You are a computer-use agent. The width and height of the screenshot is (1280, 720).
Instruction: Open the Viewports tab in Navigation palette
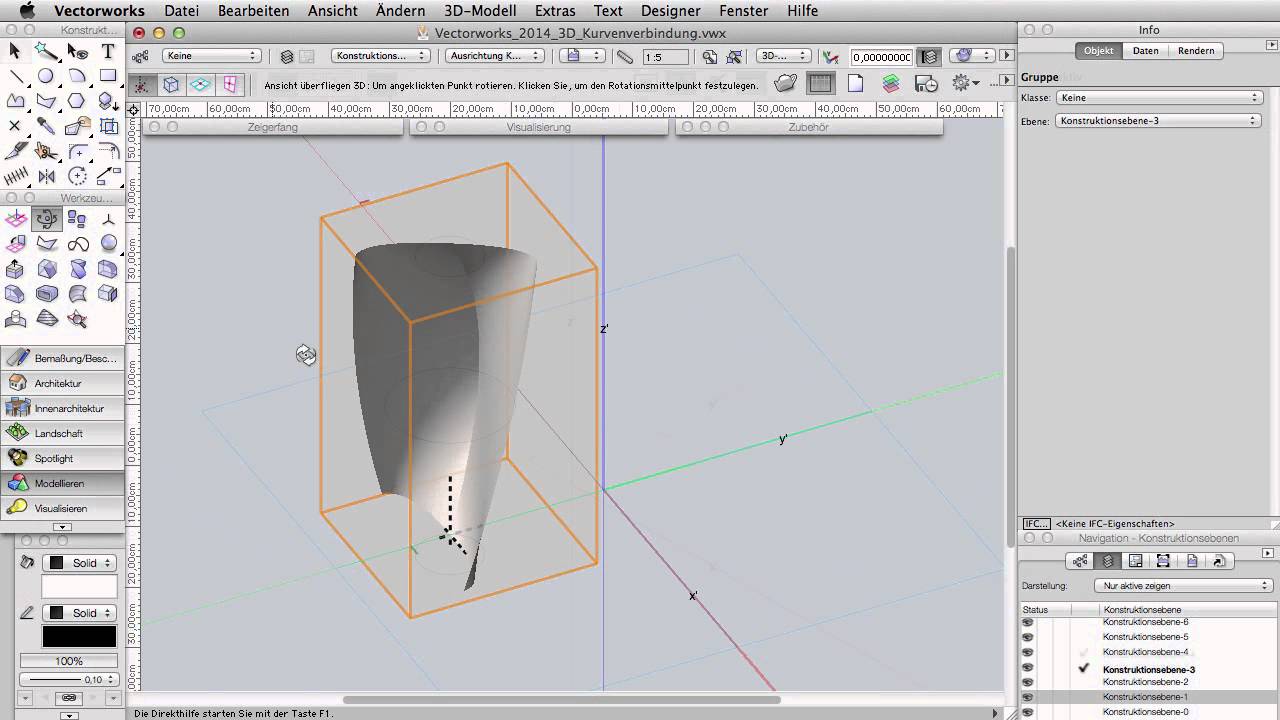click(1163, 561)
